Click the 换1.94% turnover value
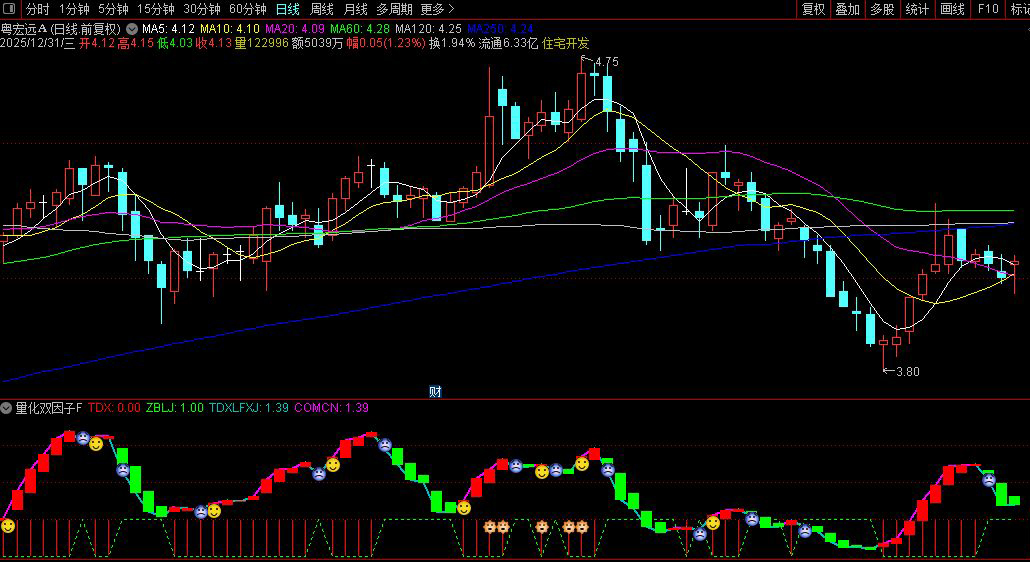Viewport: 1030px width, 562px height. [x=452, y=44]
